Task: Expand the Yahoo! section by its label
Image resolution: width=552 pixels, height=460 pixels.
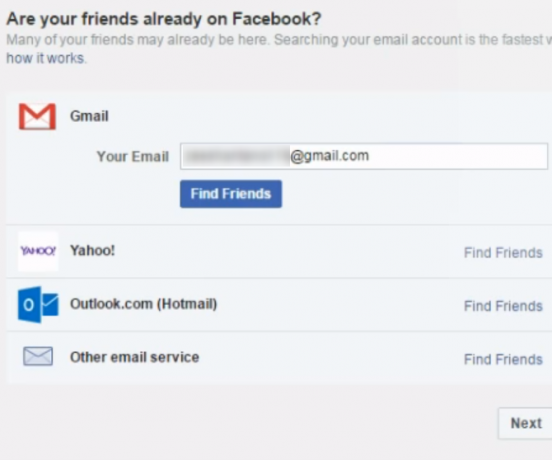Action: tap(93, 251)
